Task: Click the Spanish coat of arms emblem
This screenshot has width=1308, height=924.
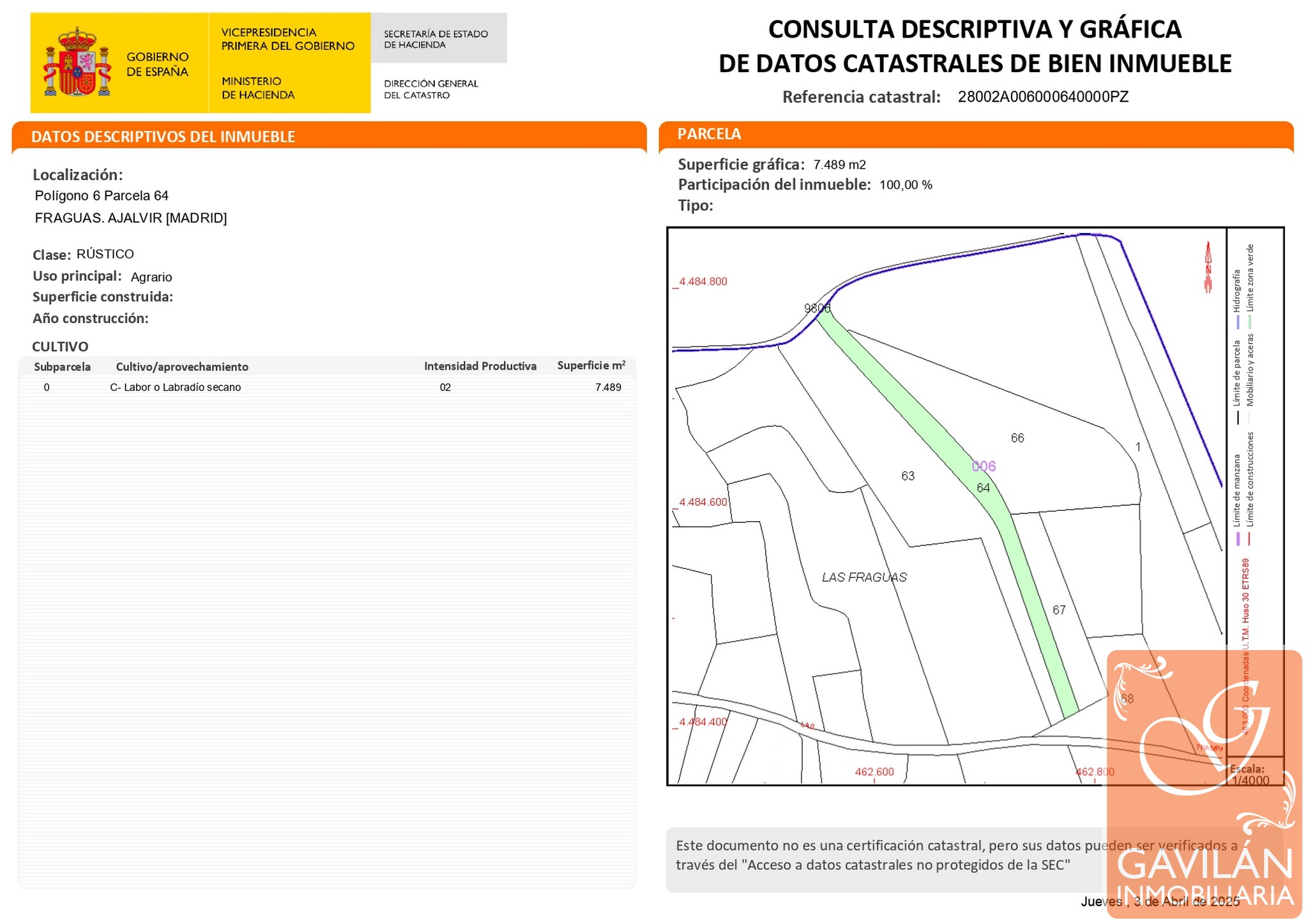Action: [77, 63]
